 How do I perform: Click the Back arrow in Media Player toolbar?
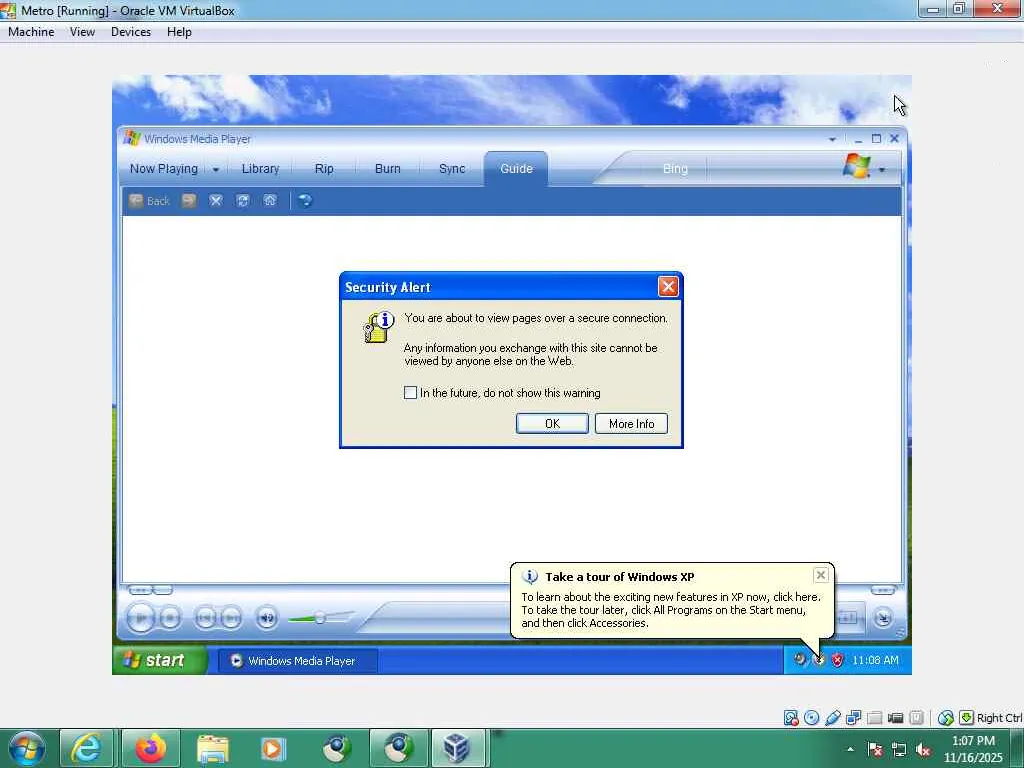coord(136,200)
